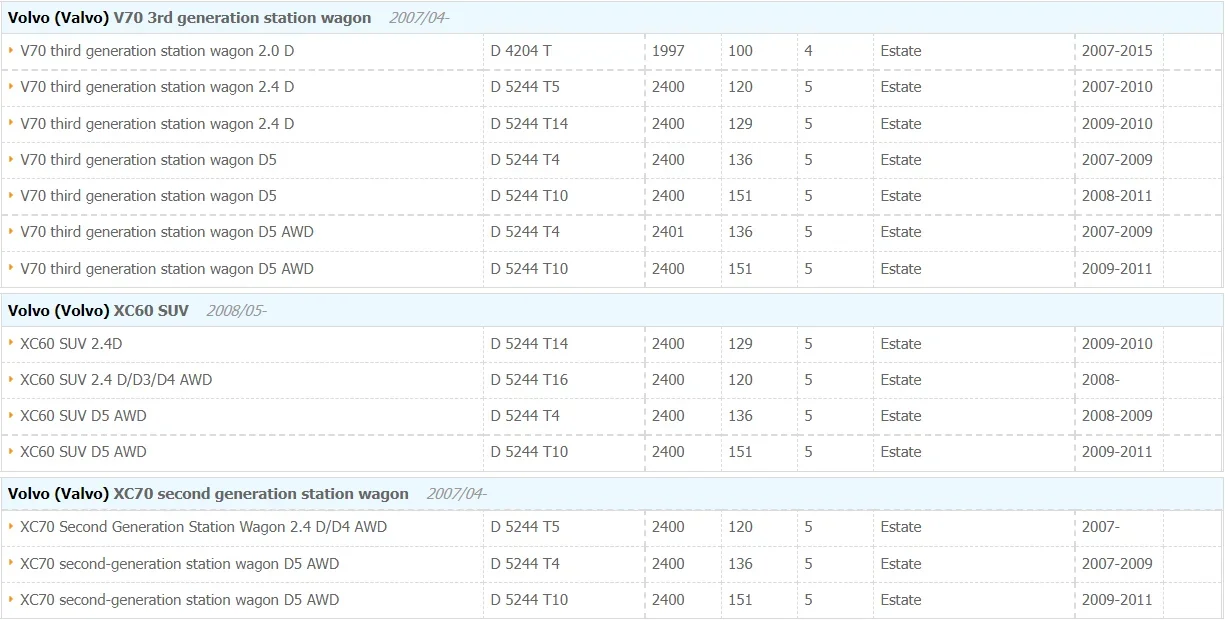1225x620 pixels.
Task: Click the engine code D 5244 T16
Action: (x=529, y=380)
